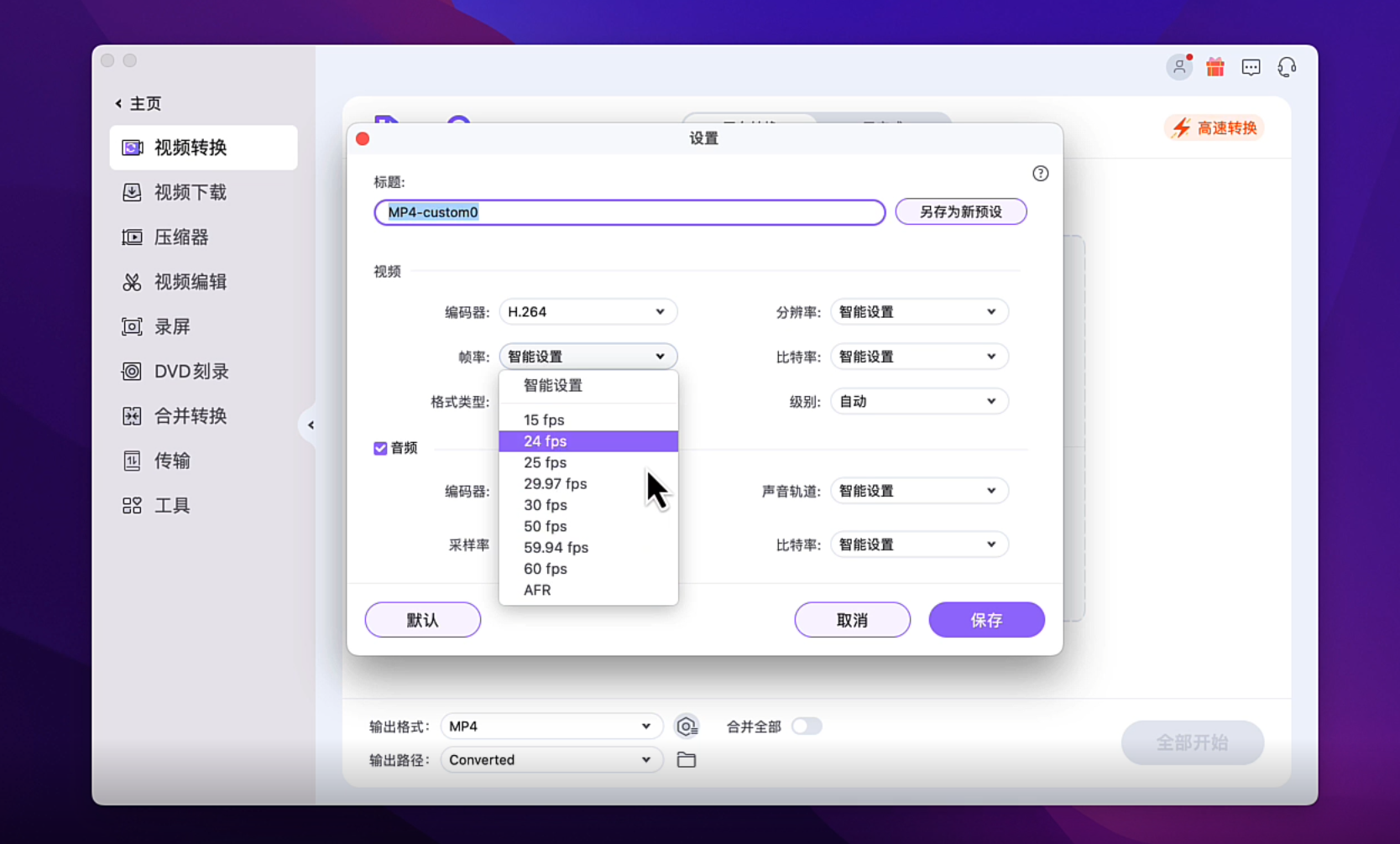
Task: Toggle the 合并全部 switch
Action: pos(807,727)
